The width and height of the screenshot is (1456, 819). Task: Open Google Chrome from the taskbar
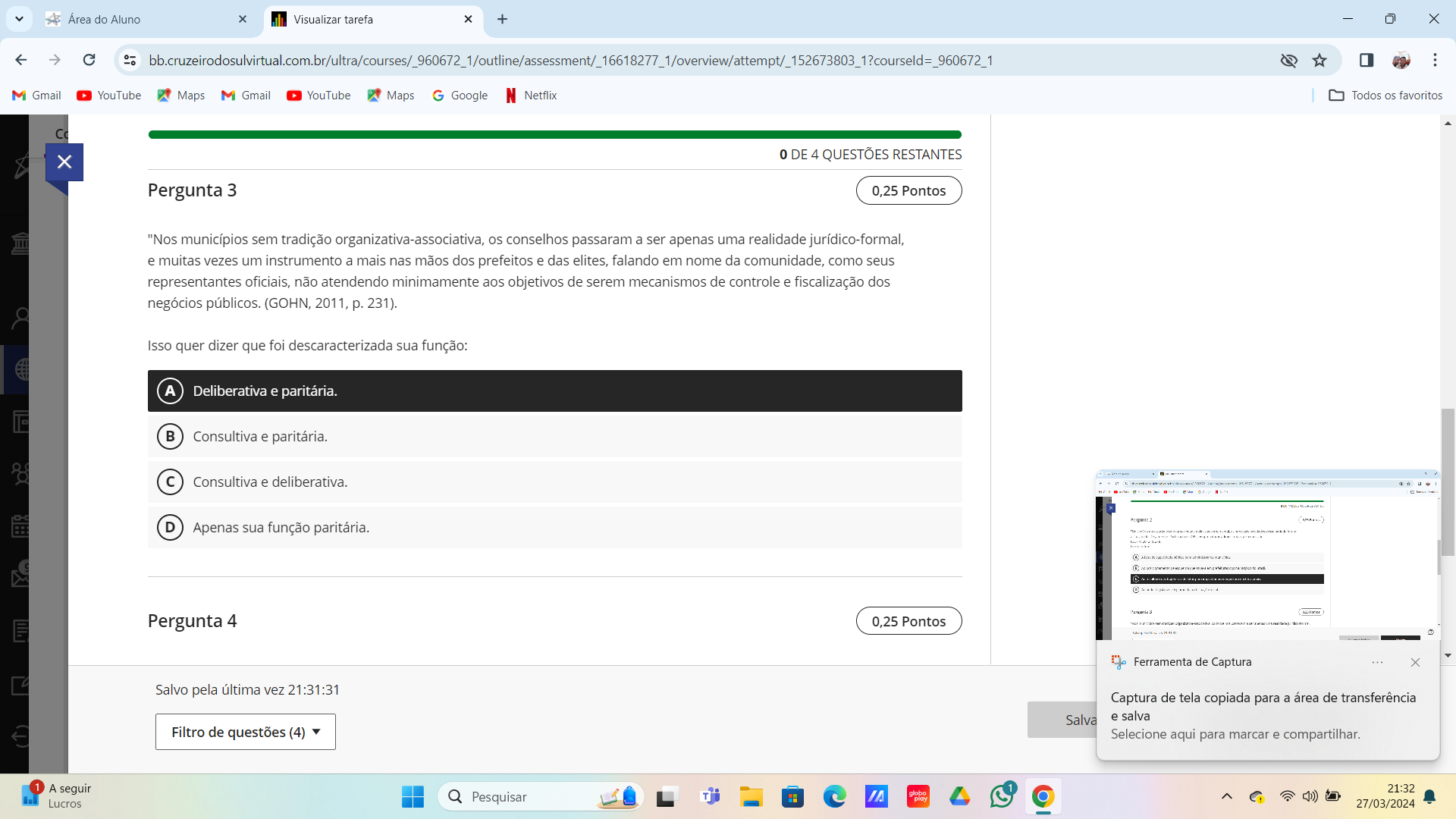(x=1043, y=796)
